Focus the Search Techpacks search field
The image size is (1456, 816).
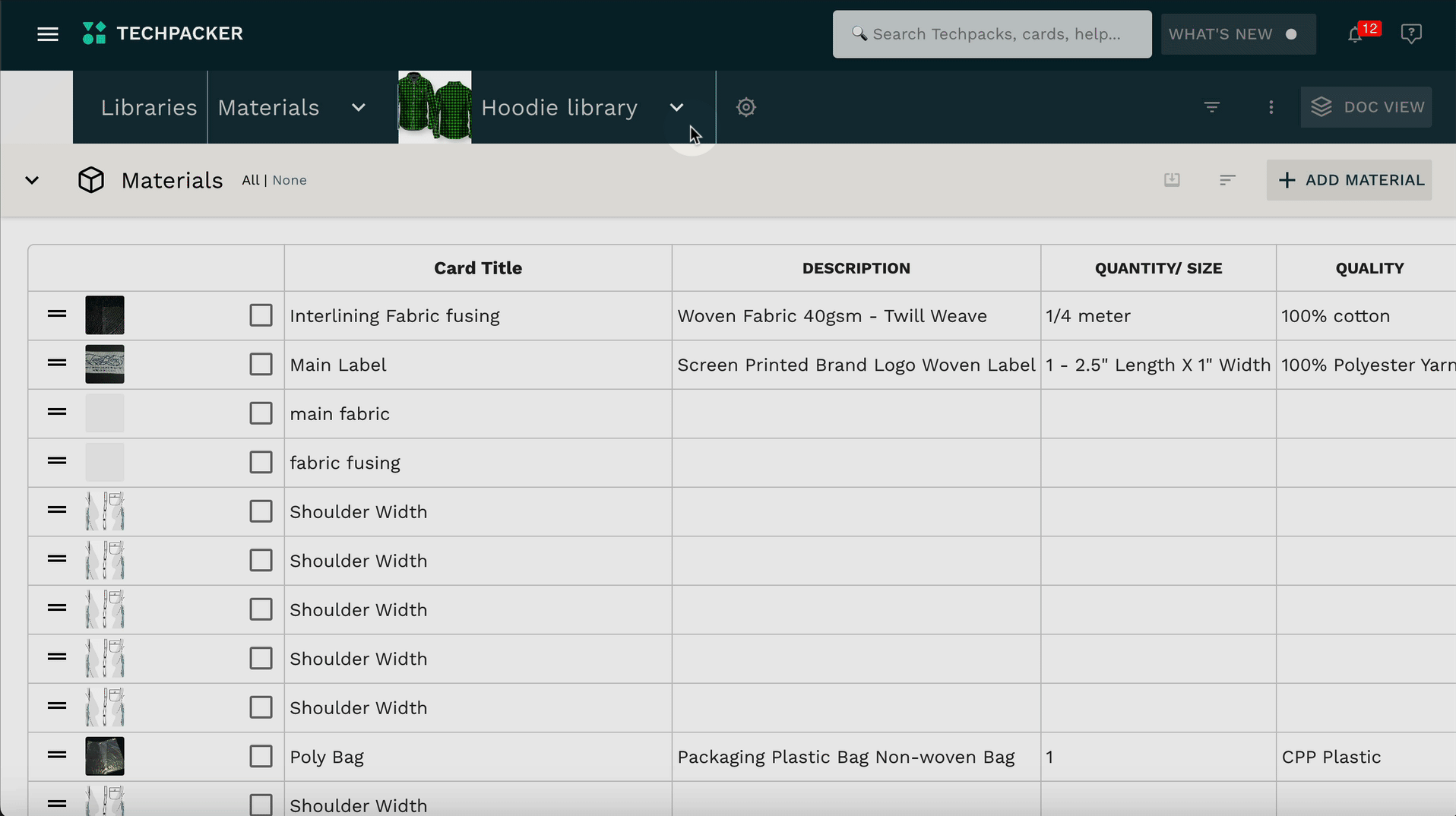point(992,34)
